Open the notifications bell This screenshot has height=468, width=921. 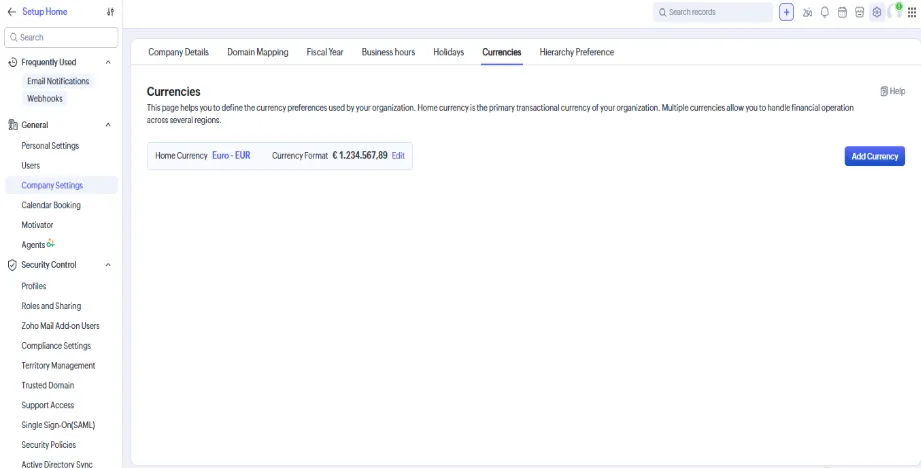coord(825,12)
